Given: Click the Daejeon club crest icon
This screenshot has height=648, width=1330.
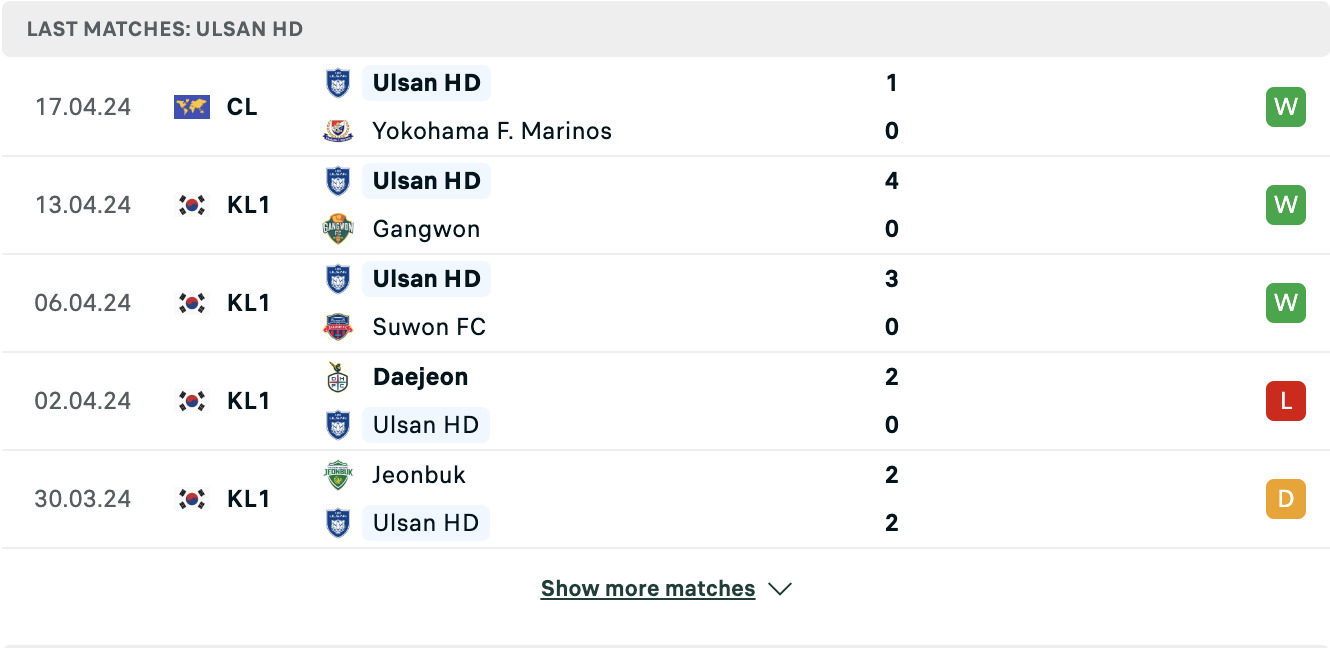Looking at the screenshot, I should (x=338, y=377).
